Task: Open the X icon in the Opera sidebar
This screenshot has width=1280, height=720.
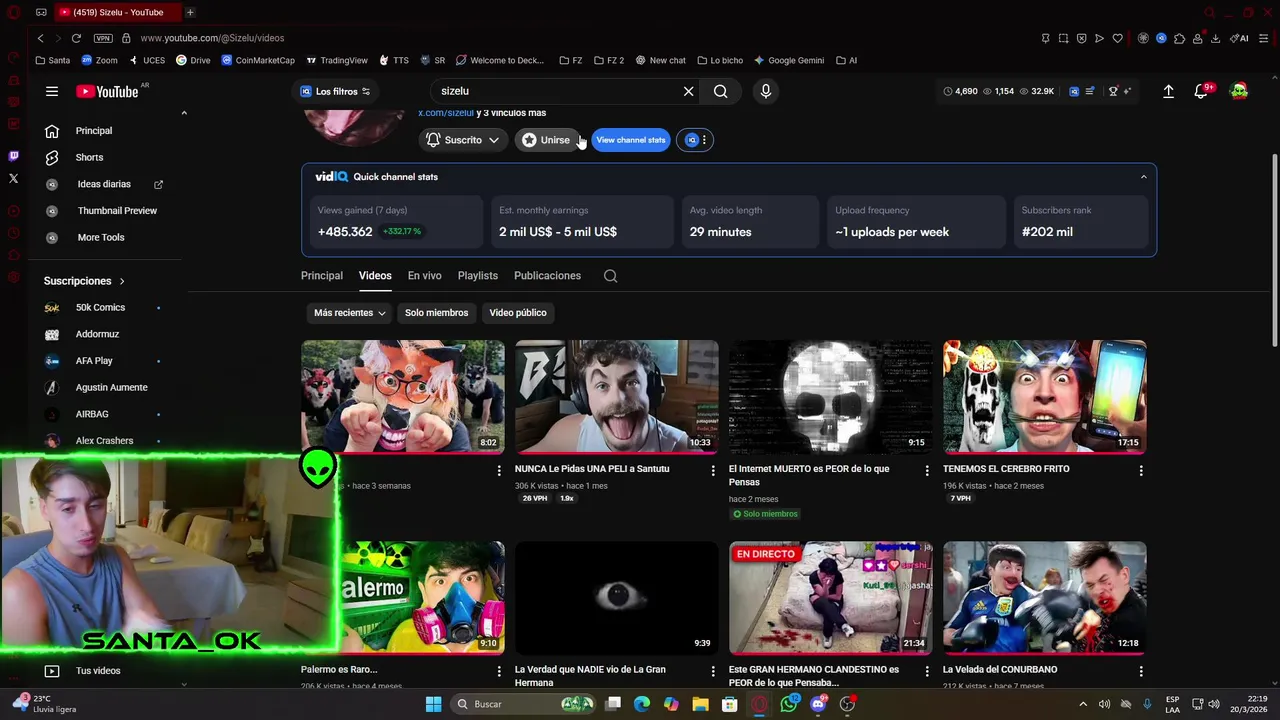Action: (13, 178)
